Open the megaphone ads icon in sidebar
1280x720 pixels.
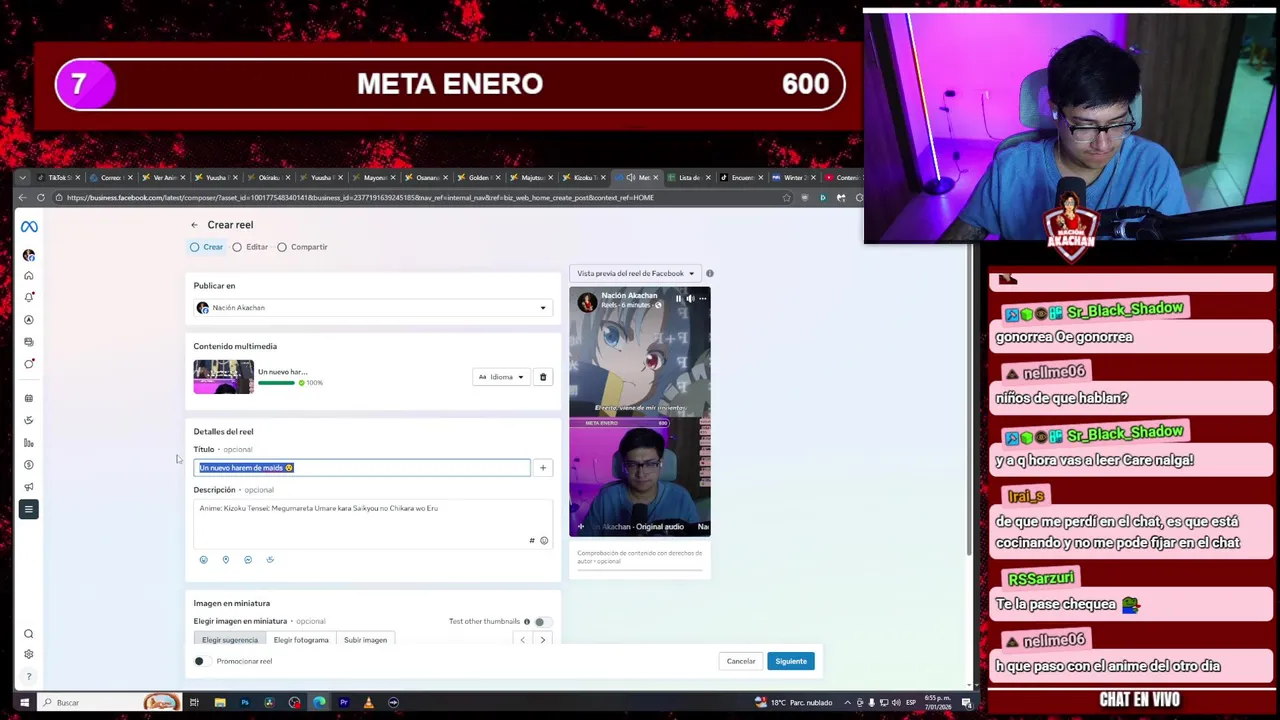coord(29,487)
